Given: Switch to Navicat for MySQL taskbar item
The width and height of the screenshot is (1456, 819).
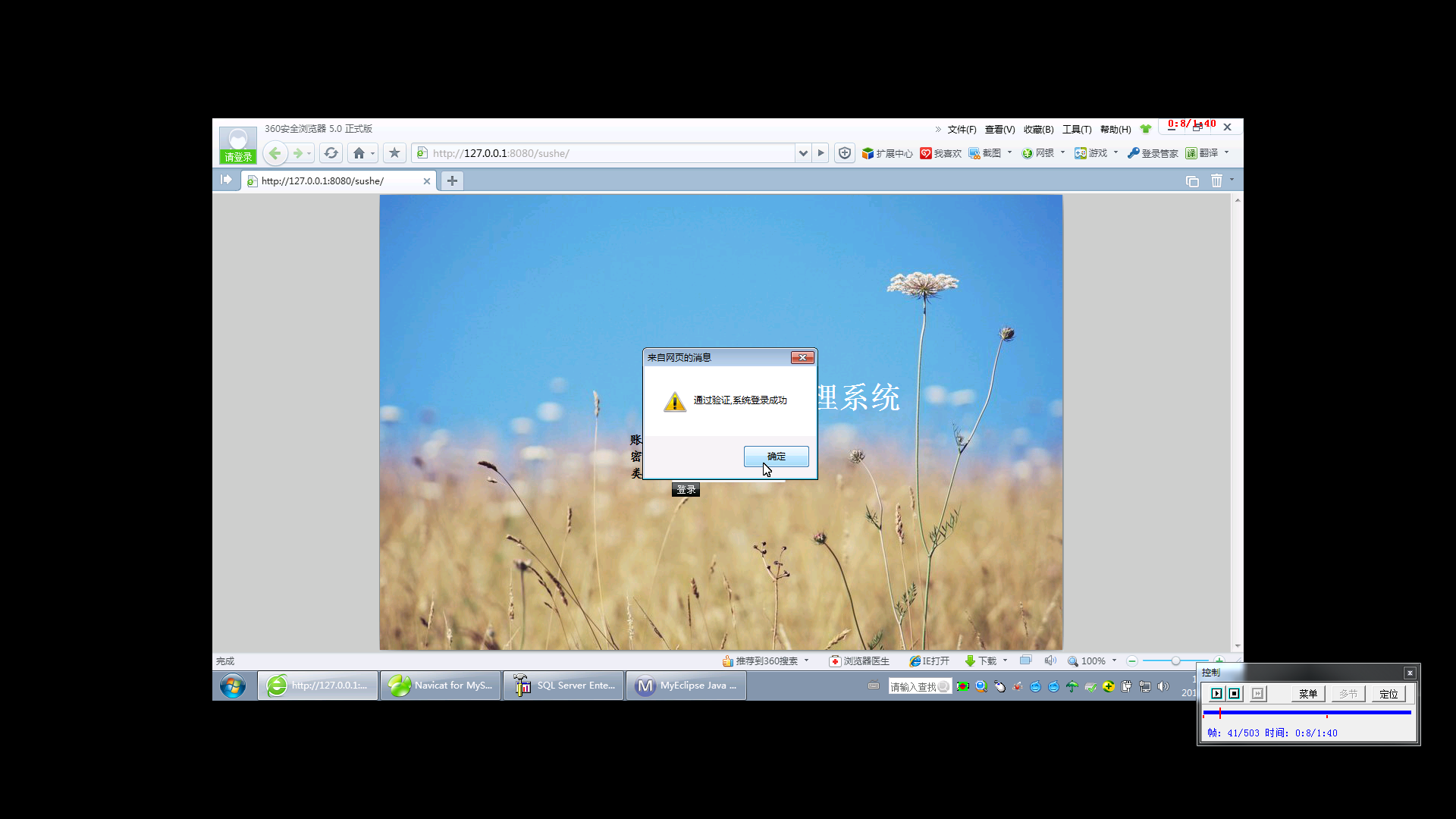Looking at the screenshot, I should coord(441,686).
